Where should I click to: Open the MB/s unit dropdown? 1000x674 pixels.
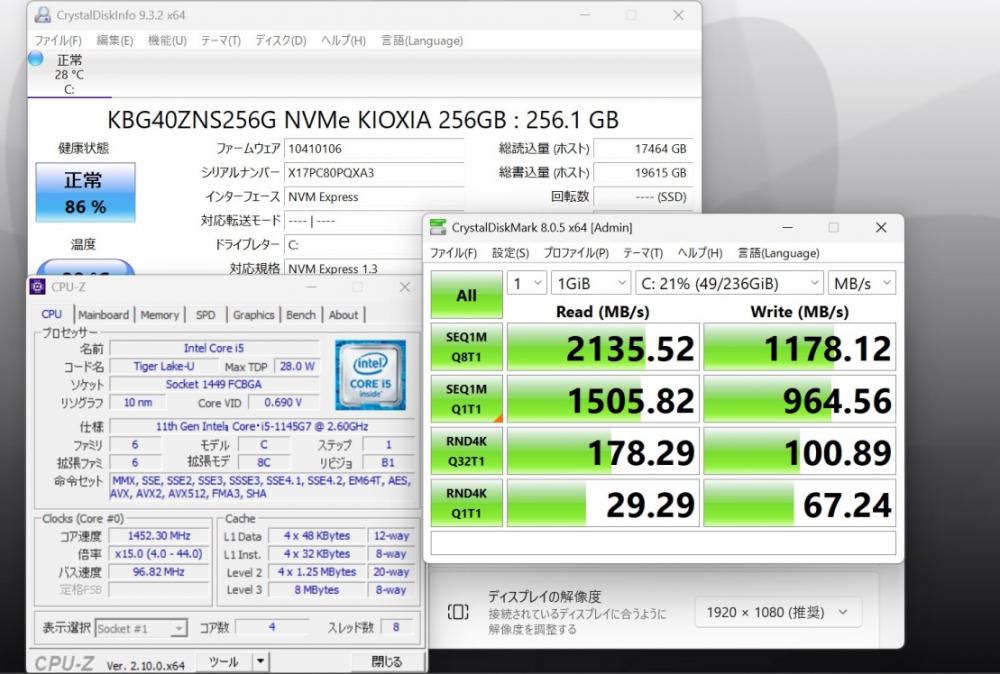point(862,283)
